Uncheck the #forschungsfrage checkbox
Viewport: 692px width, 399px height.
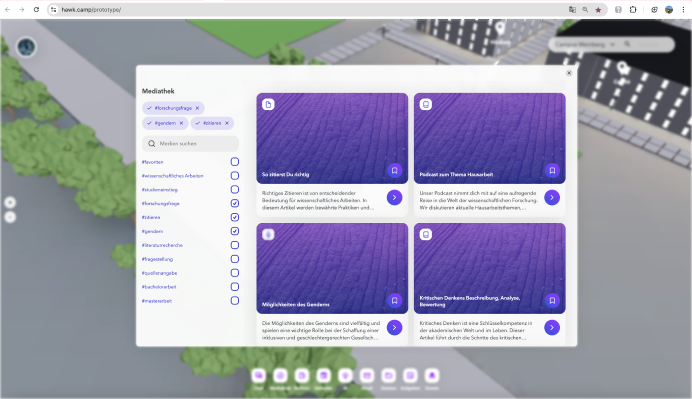(235, 203)
